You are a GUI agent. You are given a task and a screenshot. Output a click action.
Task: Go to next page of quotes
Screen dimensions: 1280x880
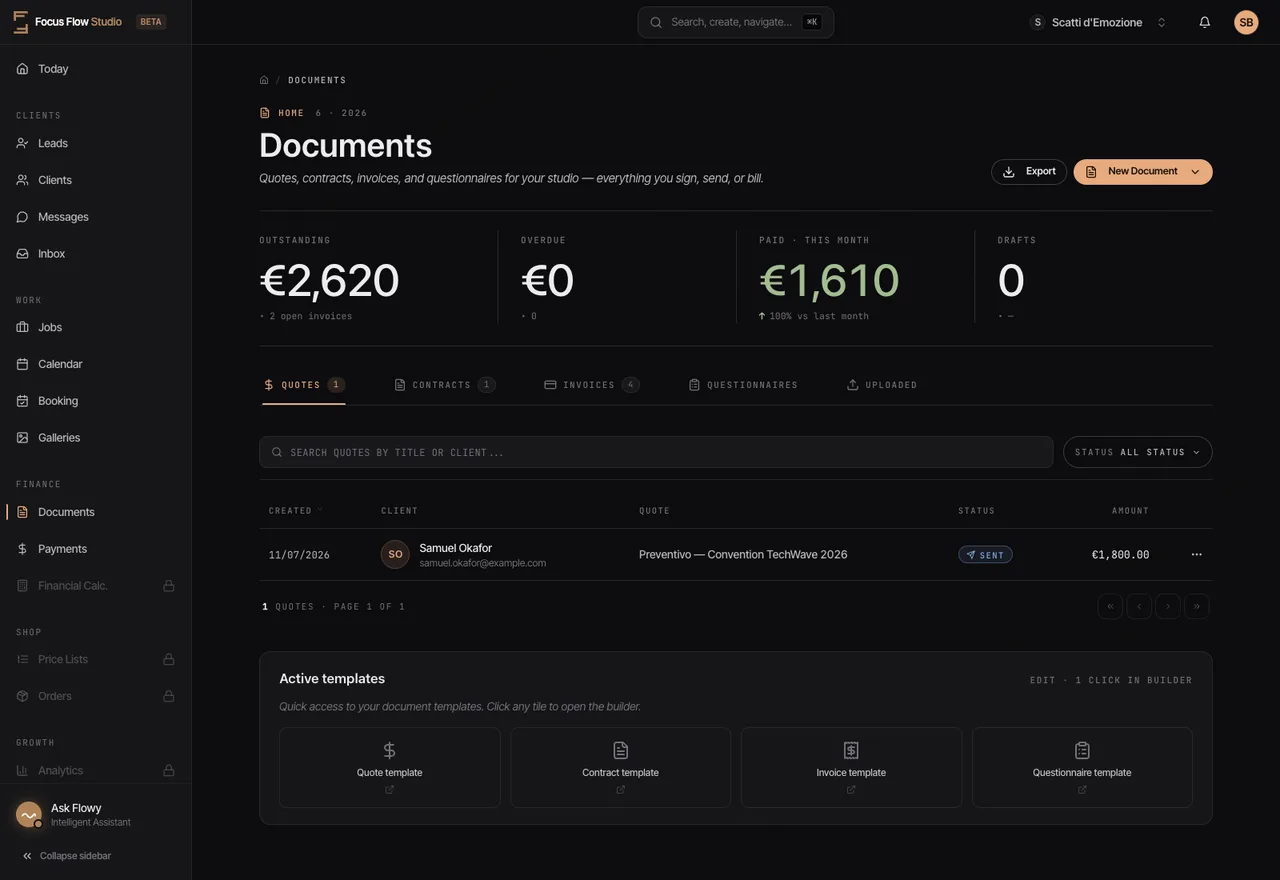(x=1168, y=607)
